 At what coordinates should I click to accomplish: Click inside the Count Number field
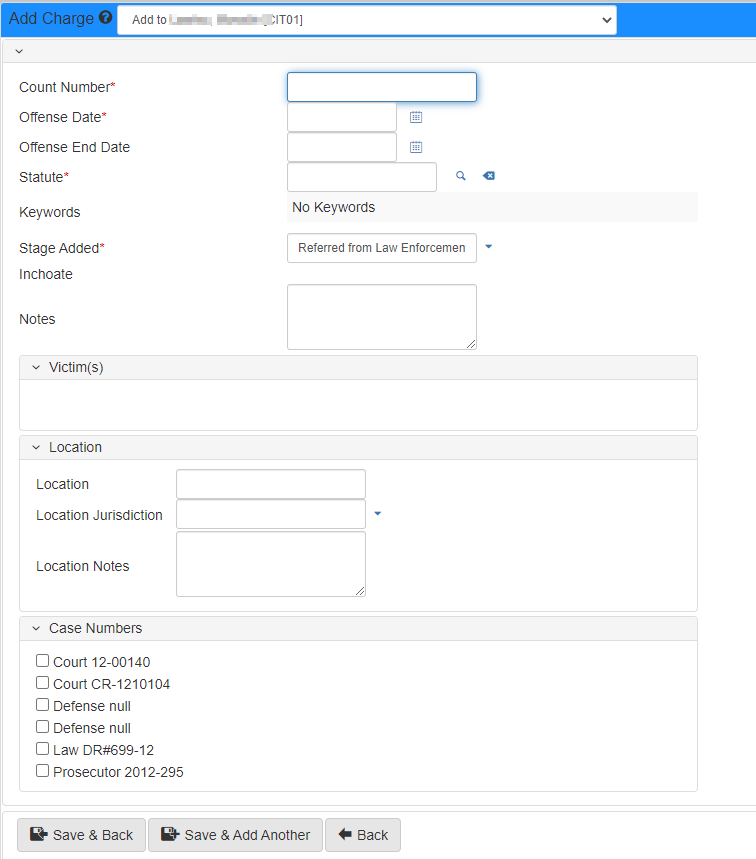pos(381,87)
